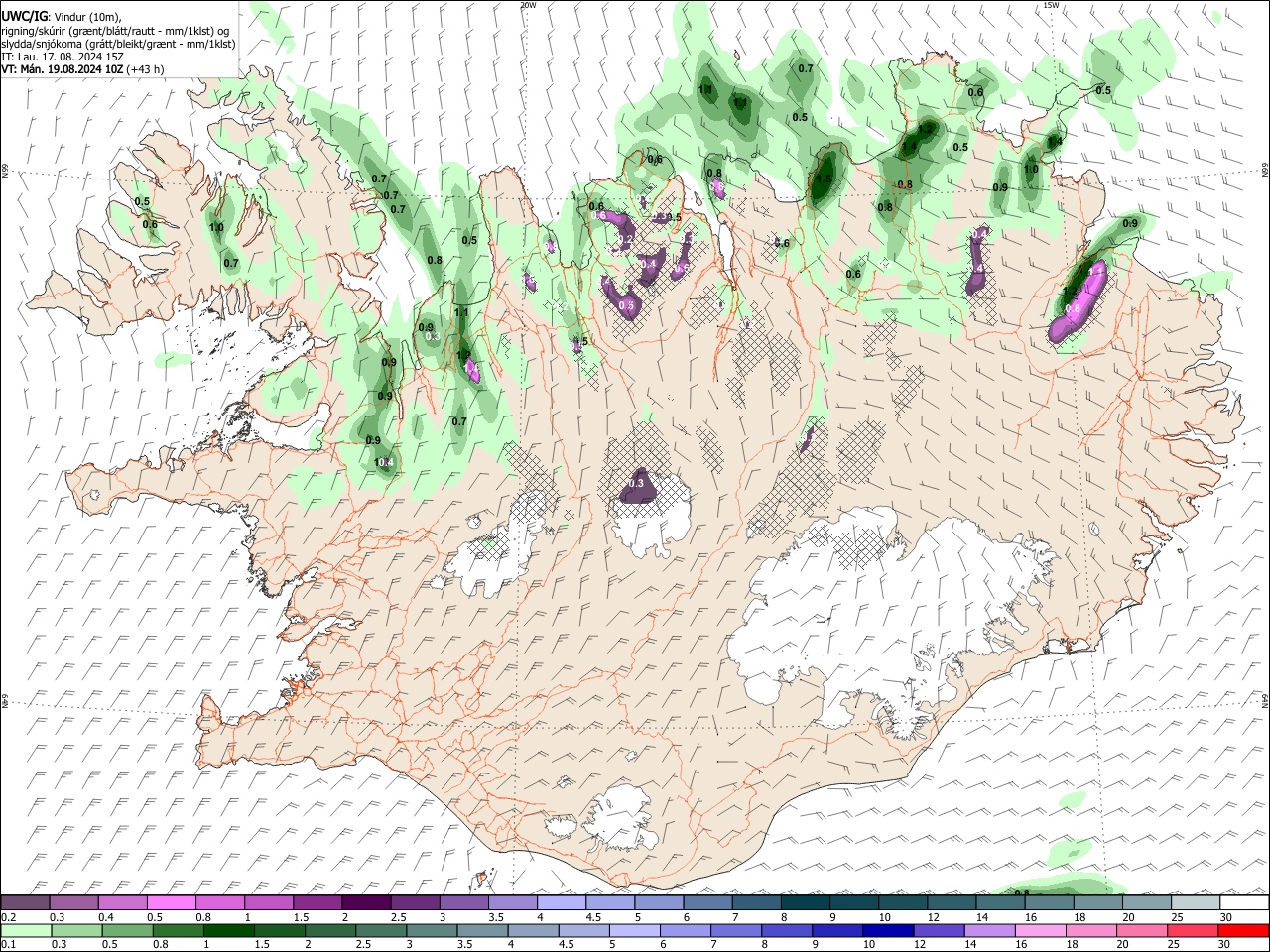
Task: Click the white Mýrdalsjökull glacier near the south coast
Action: 620,818
